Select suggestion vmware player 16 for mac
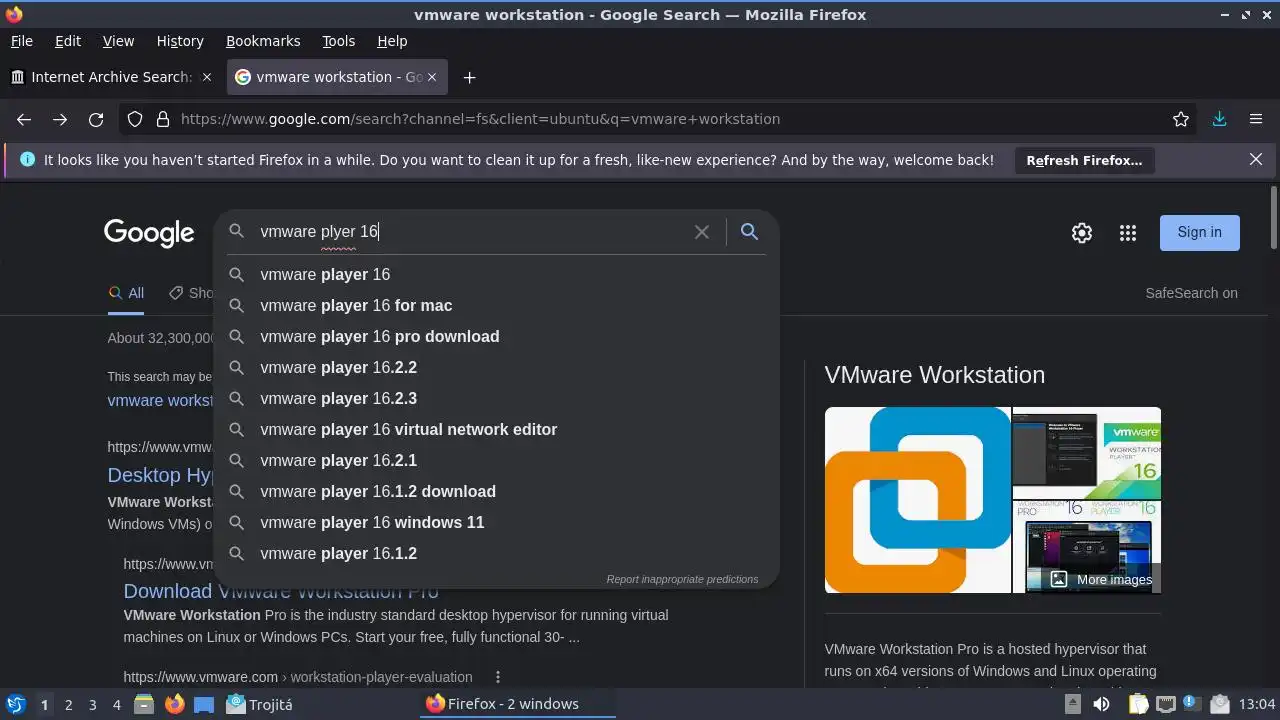Screen dimensions: 1280x720 tap(496, 305)
